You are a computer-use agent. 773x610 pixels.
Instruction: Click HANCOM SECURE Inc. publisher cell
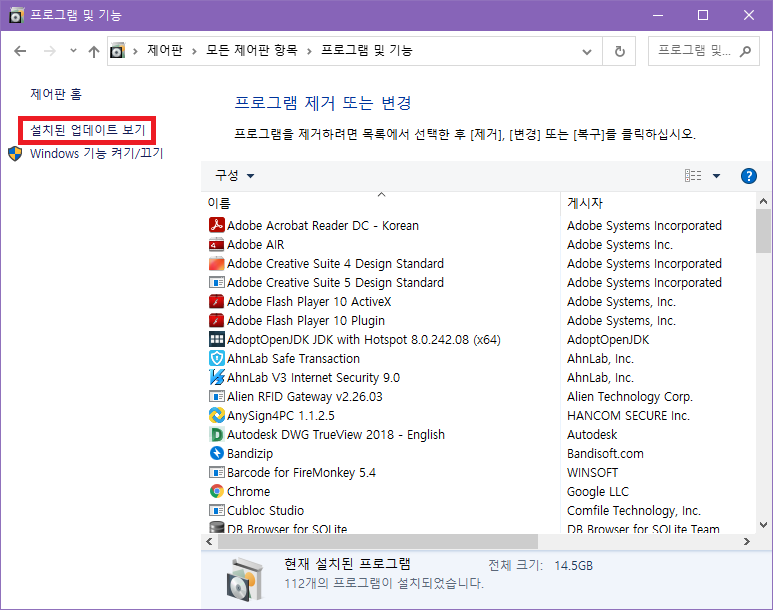click(x=629, y=416)
